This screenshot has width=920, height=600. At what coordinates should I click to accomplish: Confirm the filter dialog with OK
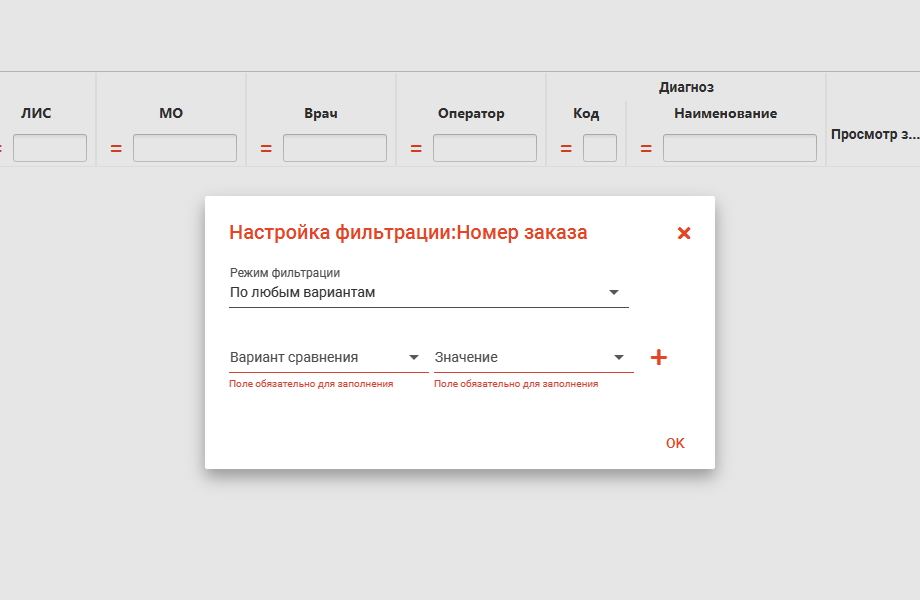(675, 443)
